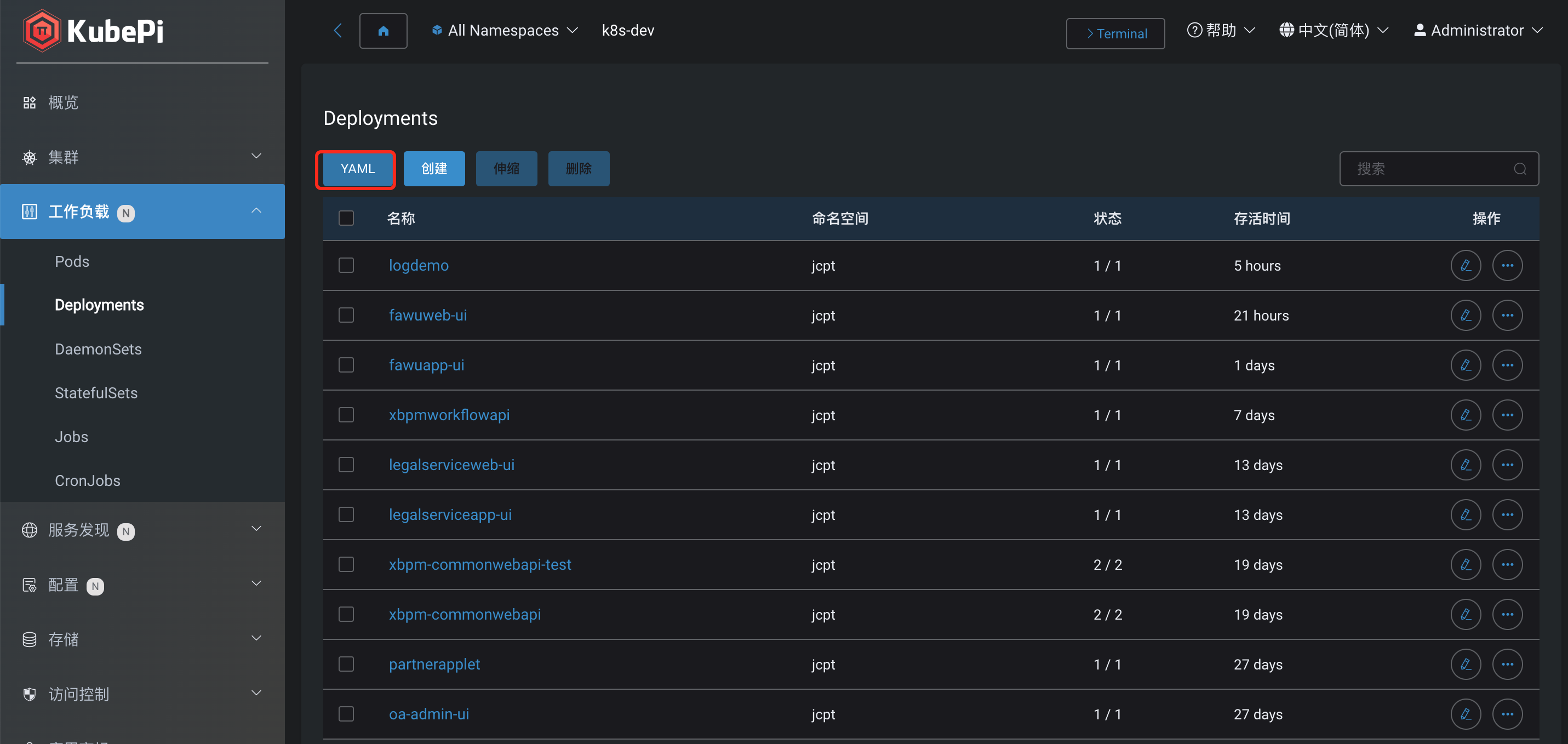Open the home dashboard icon in top bar
The width and height of the screenshot is (1568, 744).
[x=383, y=31]
